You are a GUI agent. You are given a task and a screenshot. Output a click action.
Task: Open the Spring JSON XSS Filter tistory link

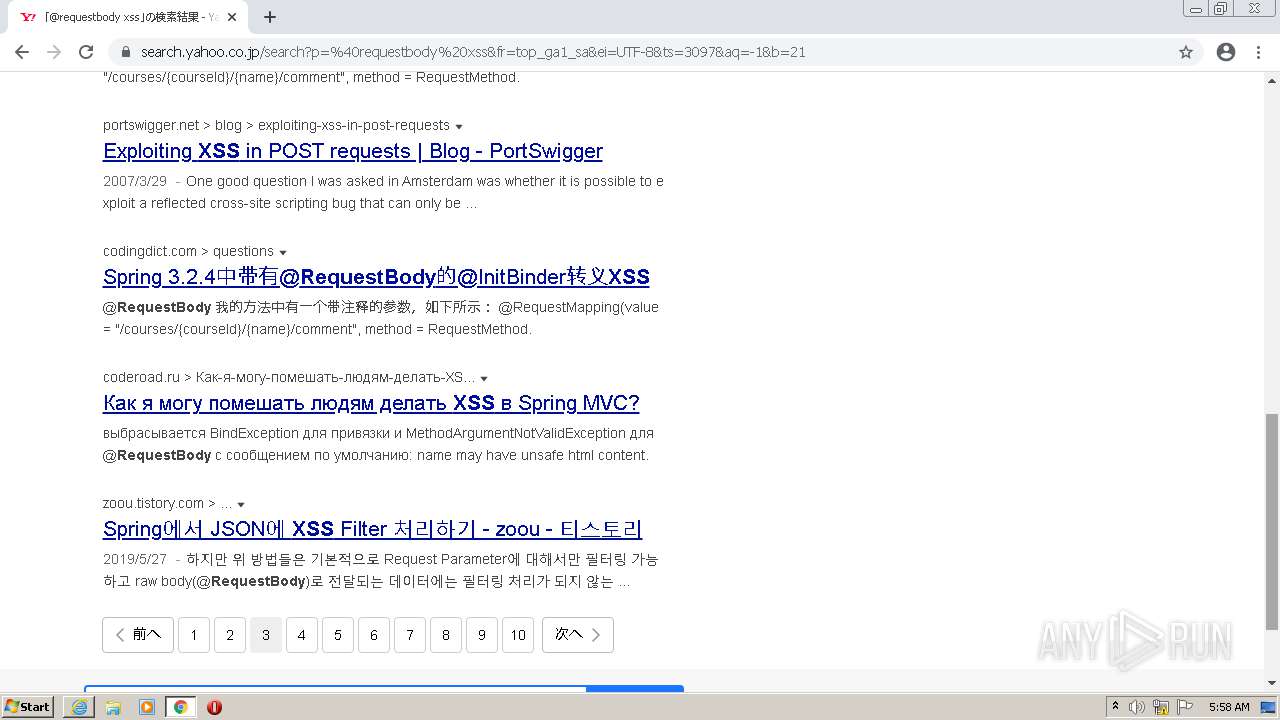click(372, 529)
